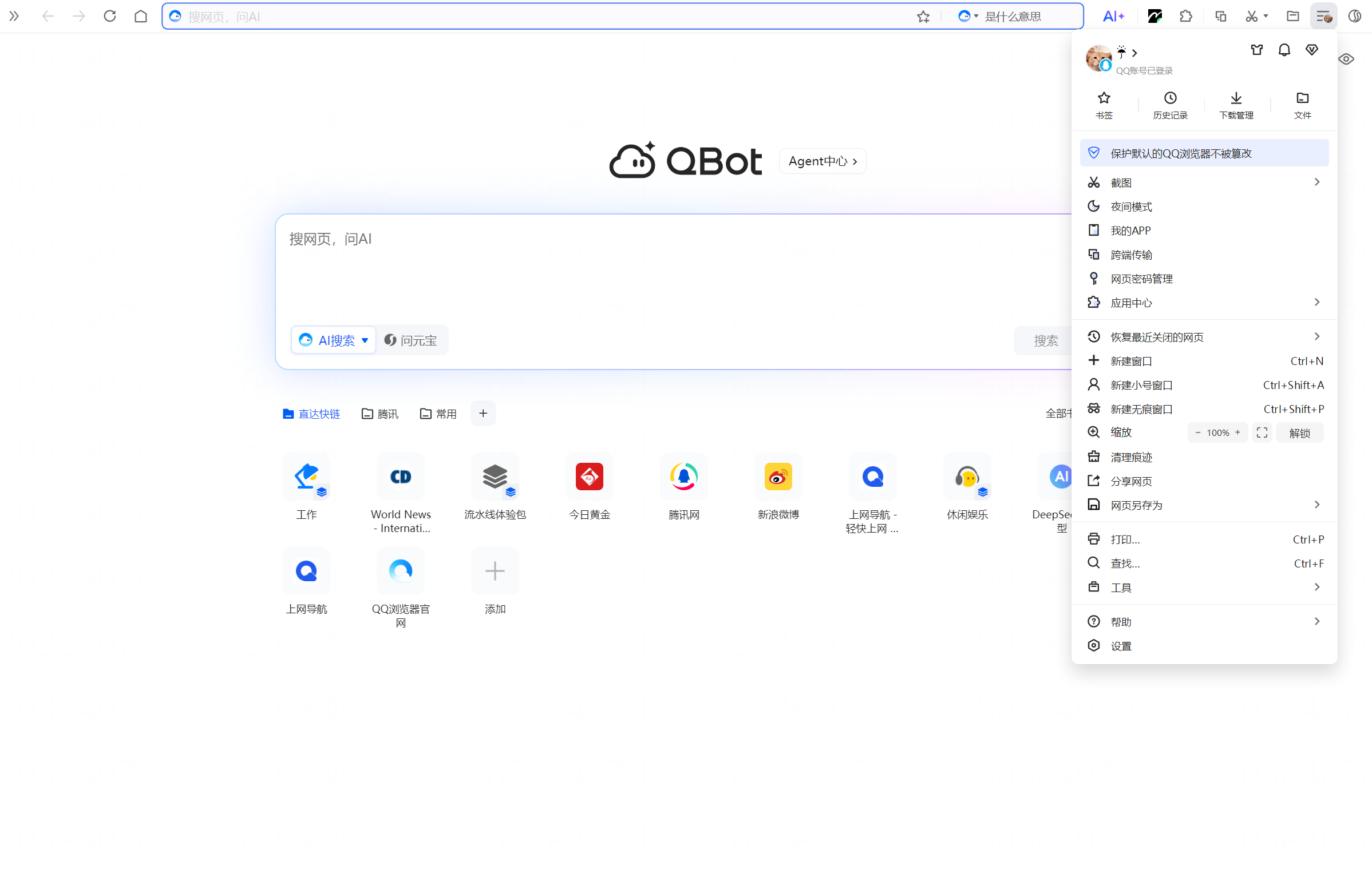Expand the 工具 submenu
Viewport: 1372px width, 889px height.
tap(1204, 587)
